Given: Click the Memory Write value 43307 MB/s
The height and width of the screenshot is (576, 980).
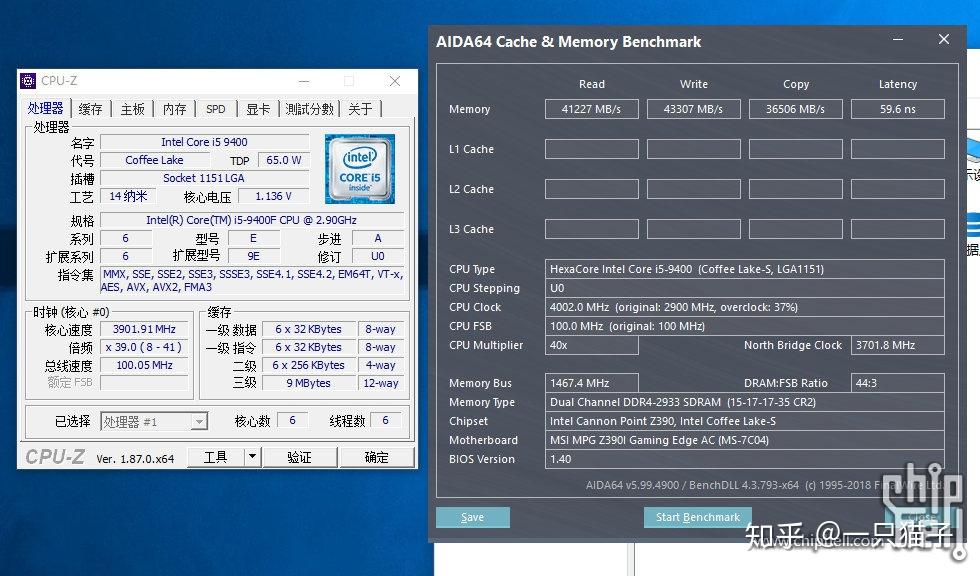Looking at the screenshot, I should 693,109.
